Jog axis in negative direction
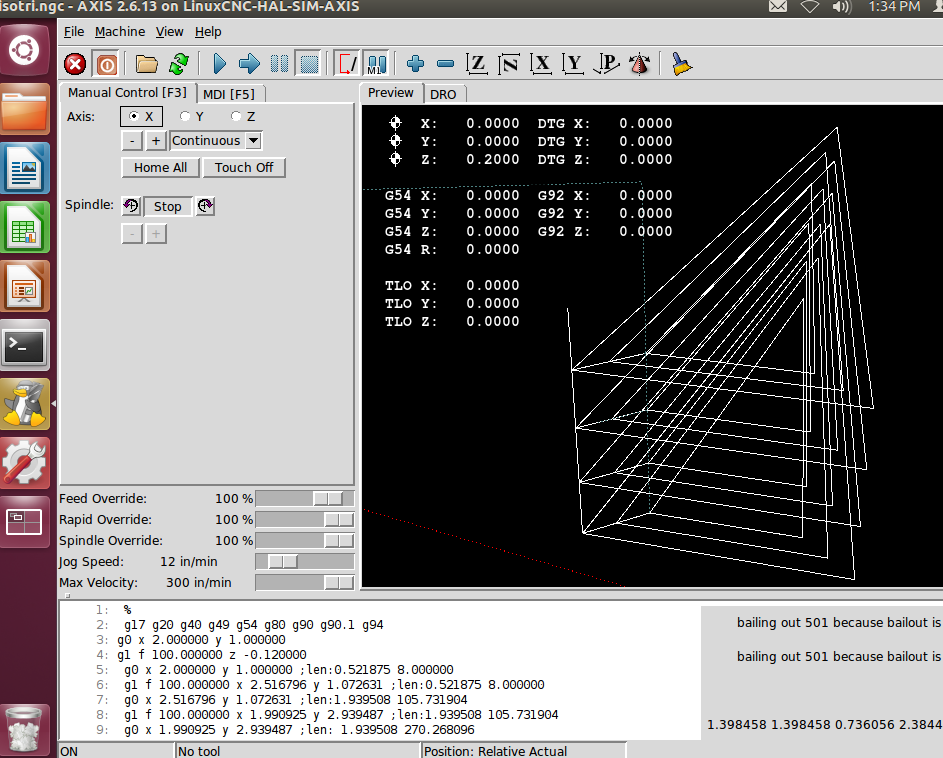This screenshot has height=758, width=943. coord(132,141)
